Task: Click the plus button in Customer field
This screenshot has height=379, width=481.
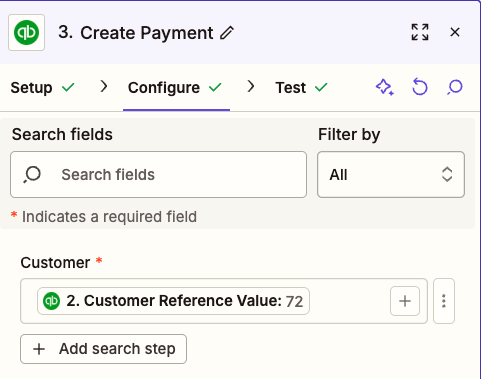Action: click(x=405, y=301)
